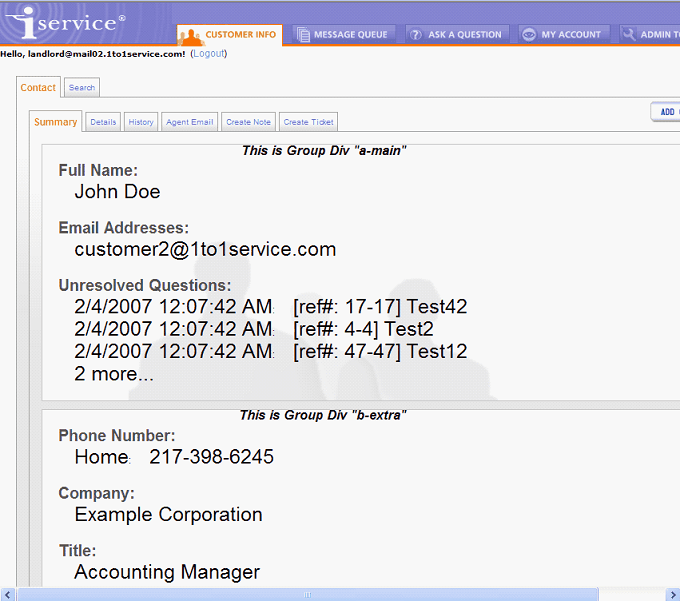Viewport: 681px width, 602px height.
Task: Click the iService logo
Action: [66, 22]
